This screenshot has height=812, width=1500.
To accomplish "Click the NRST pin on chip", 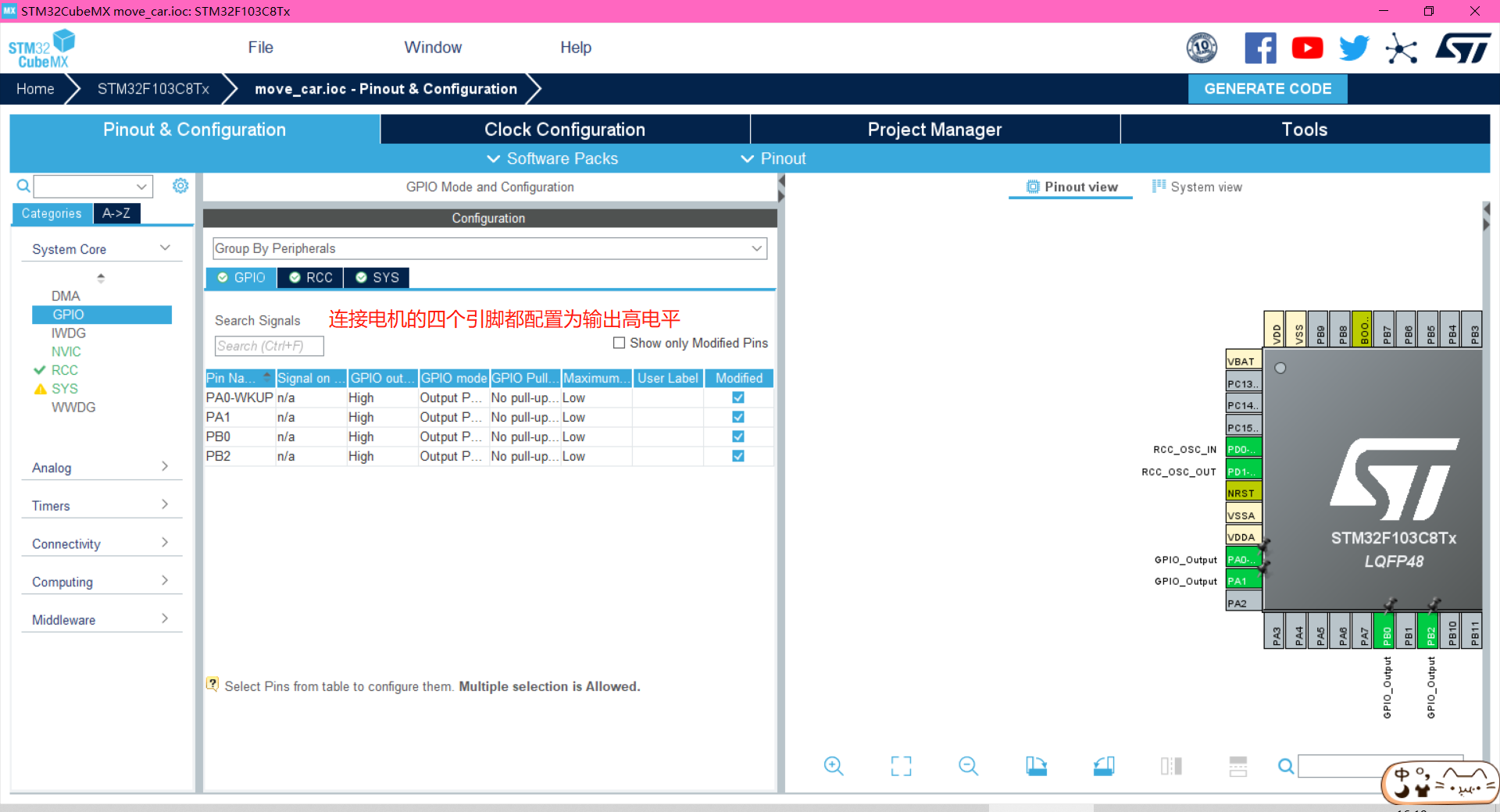I will point(1244,493).
